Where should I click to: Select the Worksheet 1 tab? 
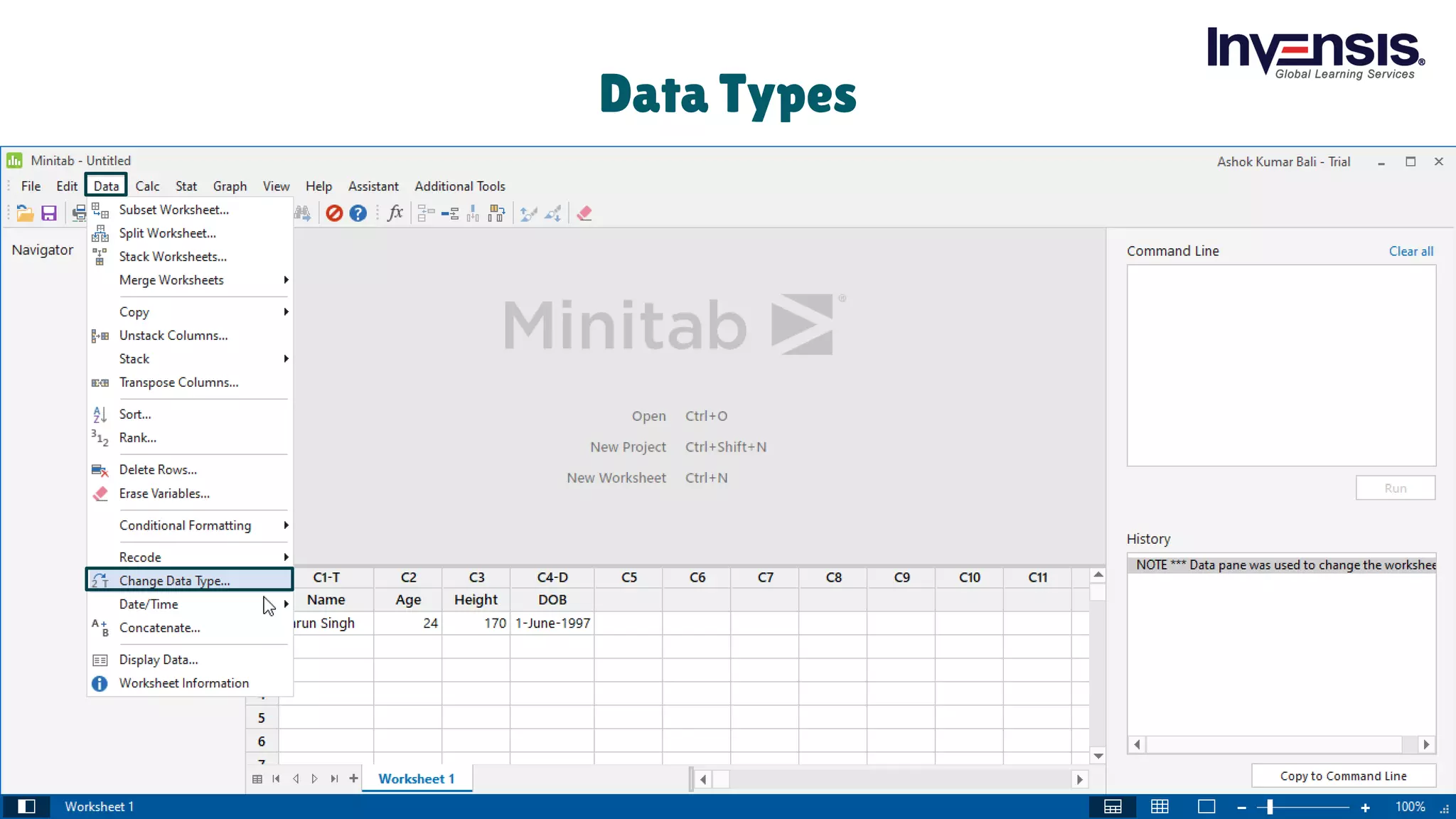(416, 778)
